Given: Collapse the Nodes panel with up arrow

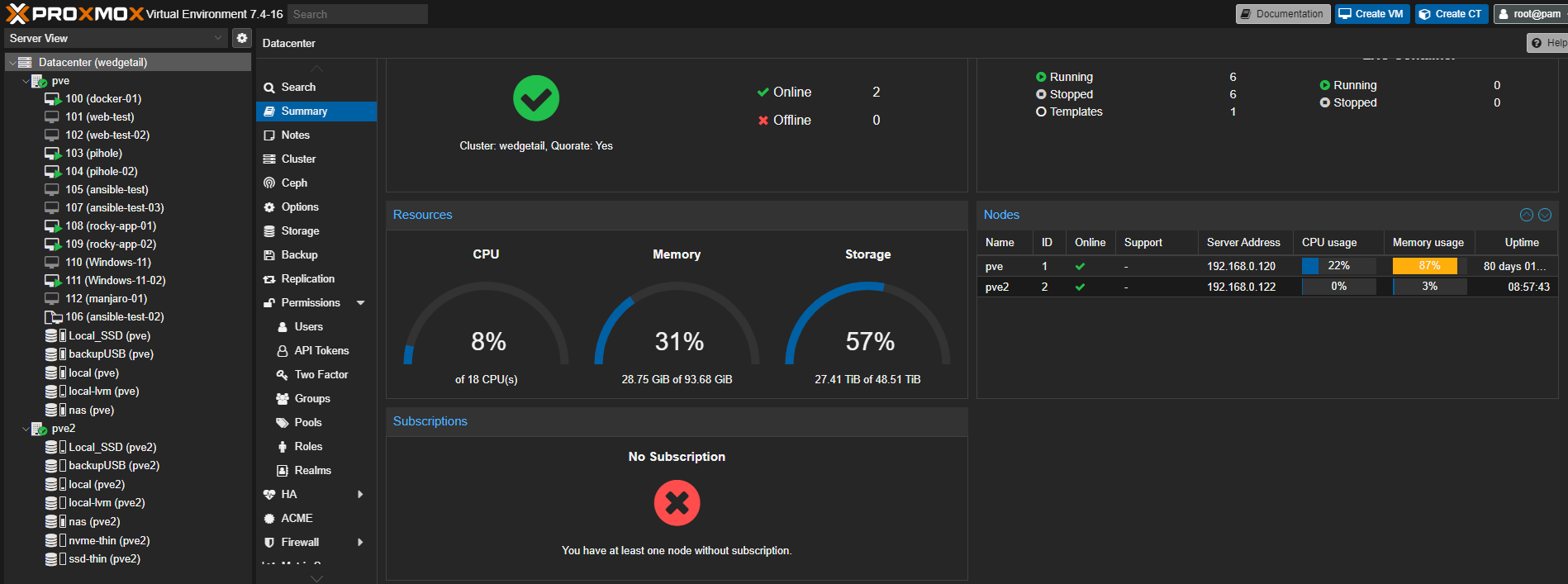Looking at the screenshot, I should coord(1527,215).
